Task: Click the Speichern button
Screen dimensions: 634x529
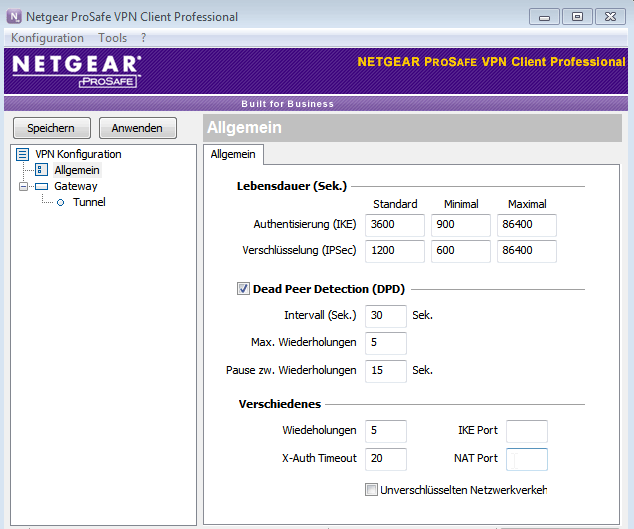Action: point(51,128)
